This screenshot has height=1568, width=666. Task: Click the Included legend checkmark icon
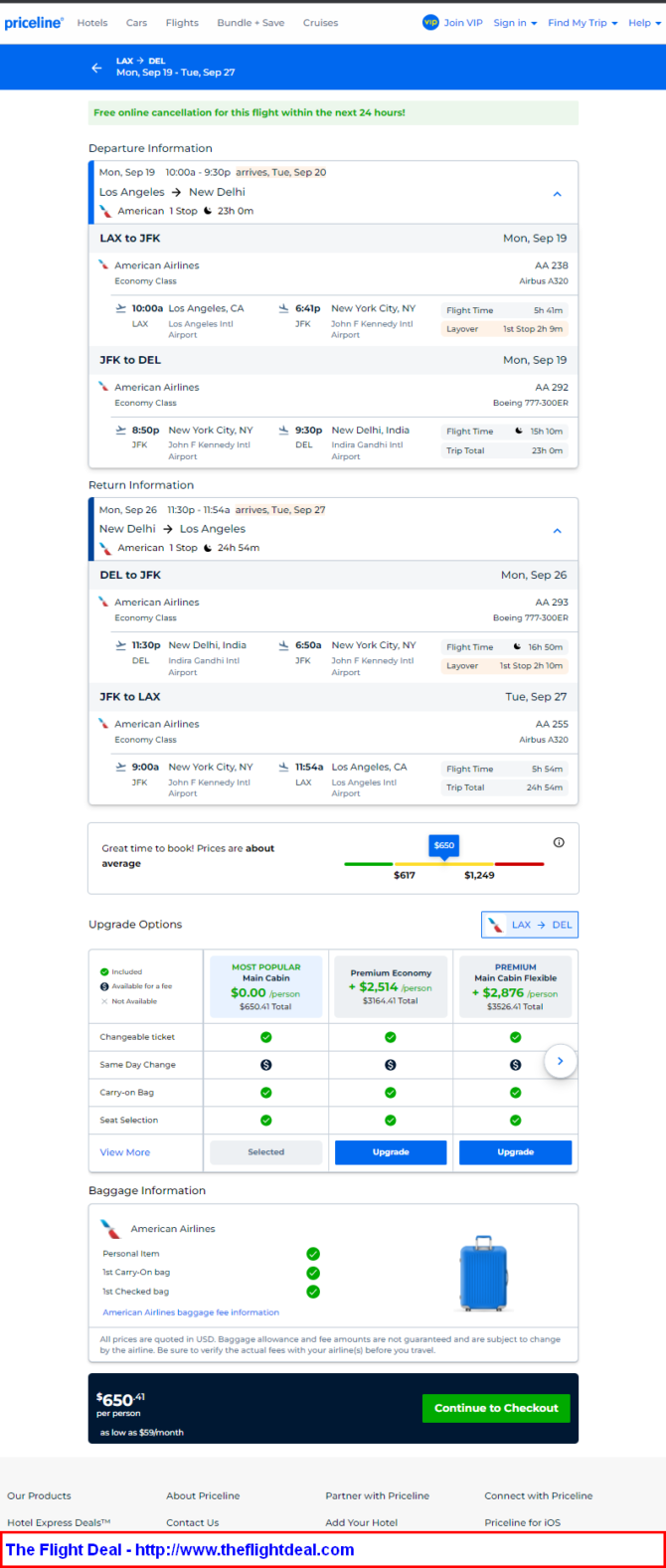104,972
